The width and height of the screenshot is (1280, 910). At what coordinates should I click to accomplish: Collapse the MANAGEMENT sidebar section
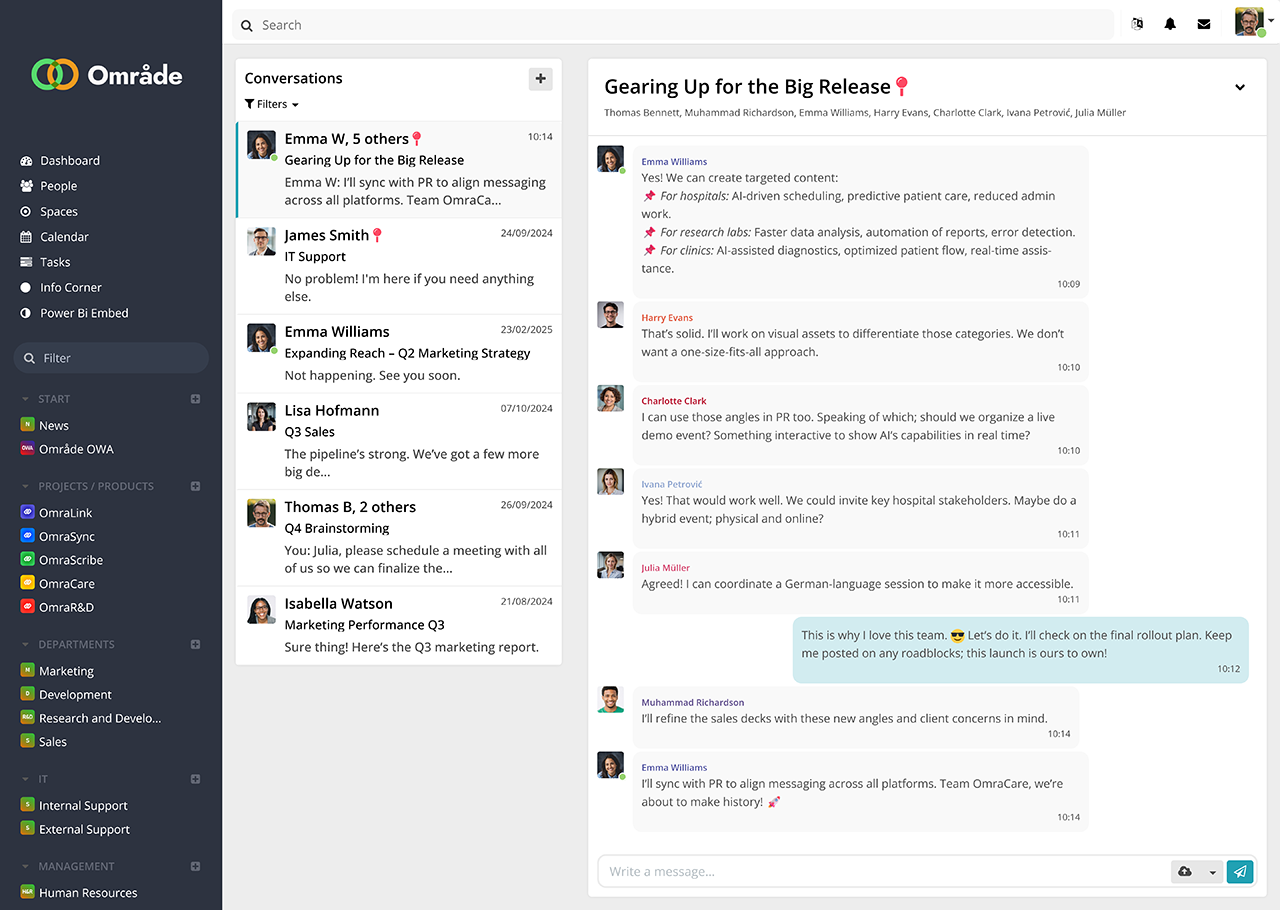click(x=26, y=867)
